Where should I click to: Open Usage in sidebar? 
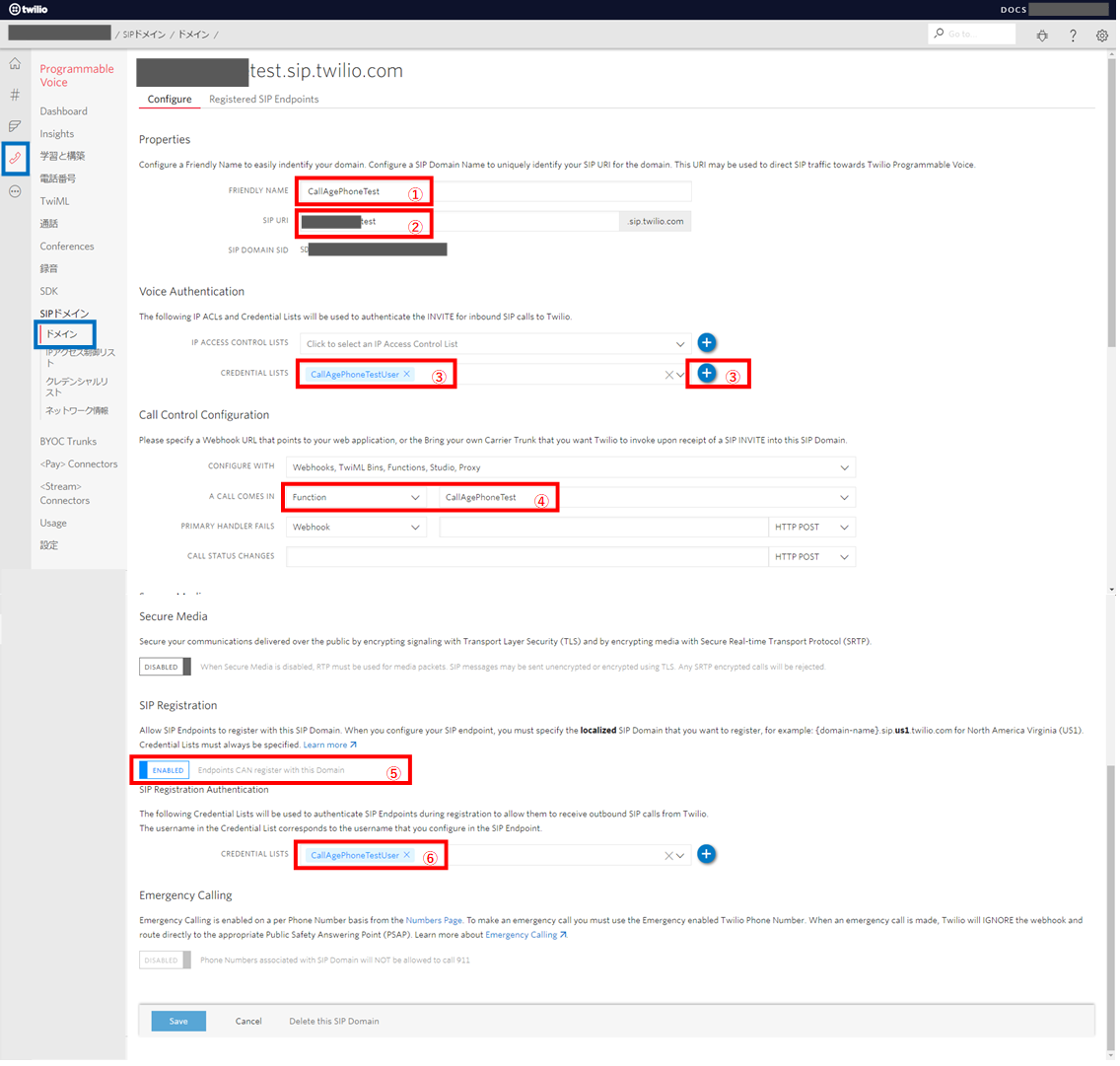tap(53, 524)
